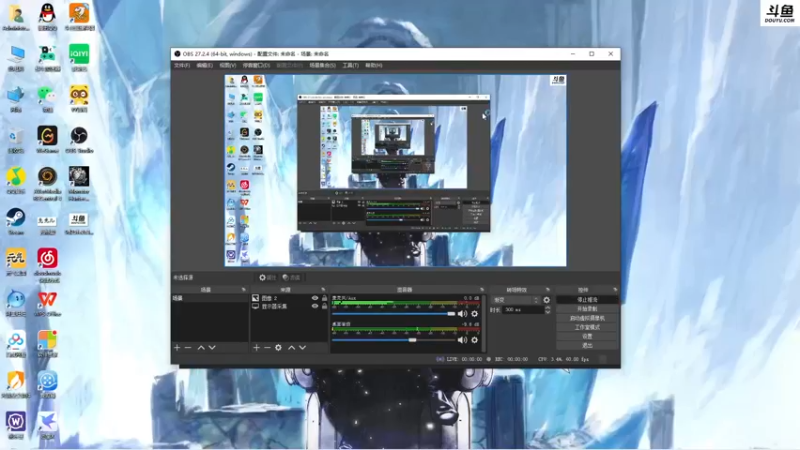Click Exit button in Controls
Screen dimensions: 800x450
(587, 345)
